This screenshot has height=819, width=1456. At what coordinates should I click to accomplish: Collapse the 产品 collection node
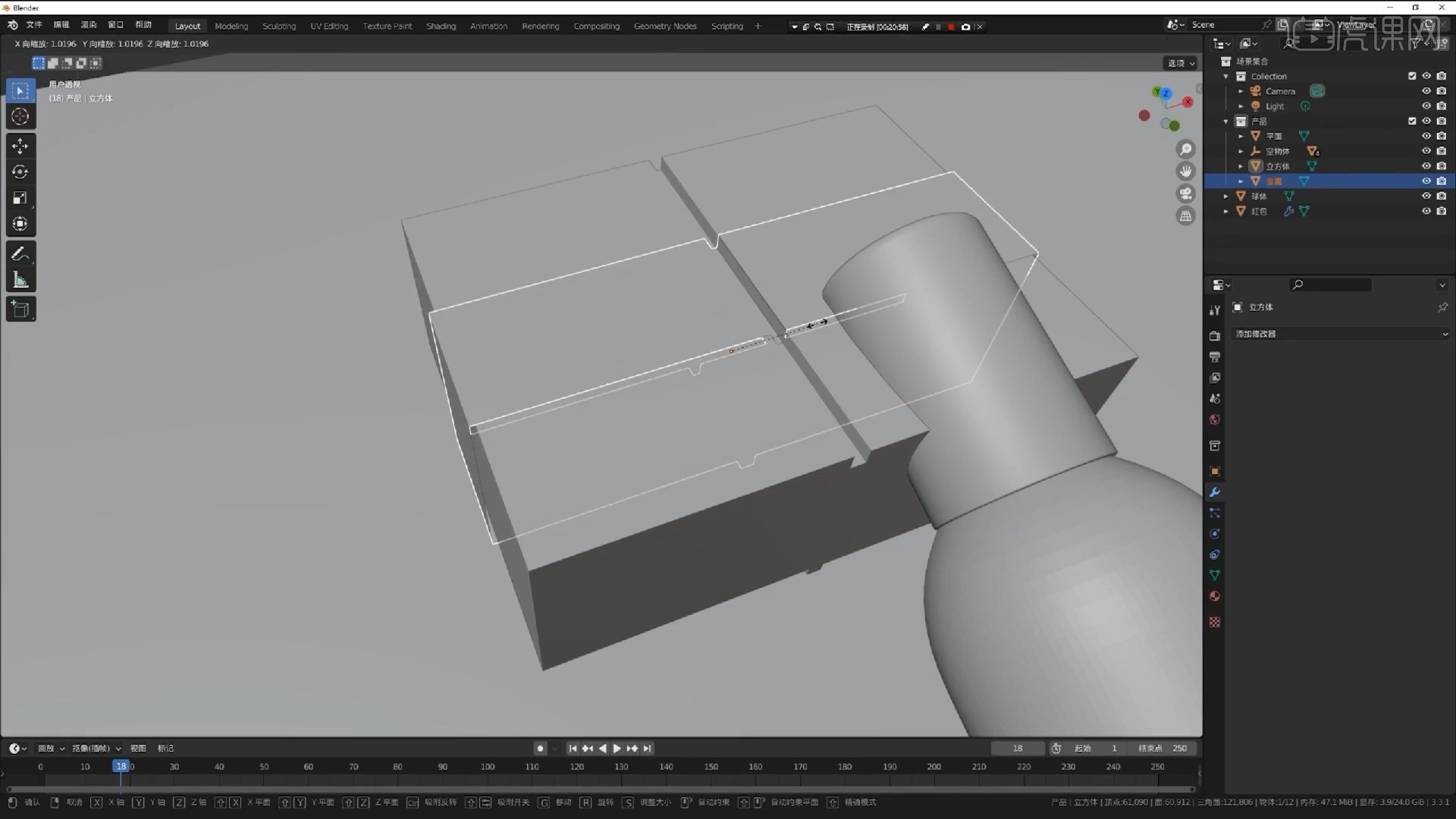pyautogui.click(x=1226, y=121)
